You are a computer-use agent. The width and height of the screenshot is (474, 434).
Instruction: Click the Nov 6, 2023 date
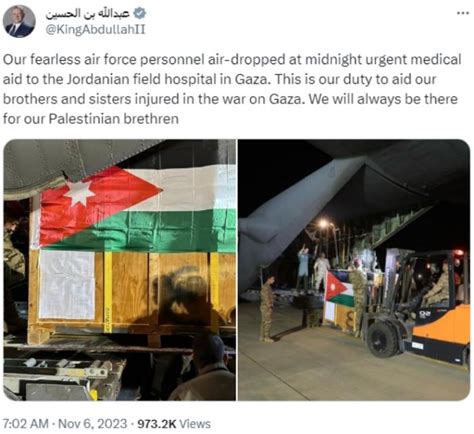click(93, 424)
